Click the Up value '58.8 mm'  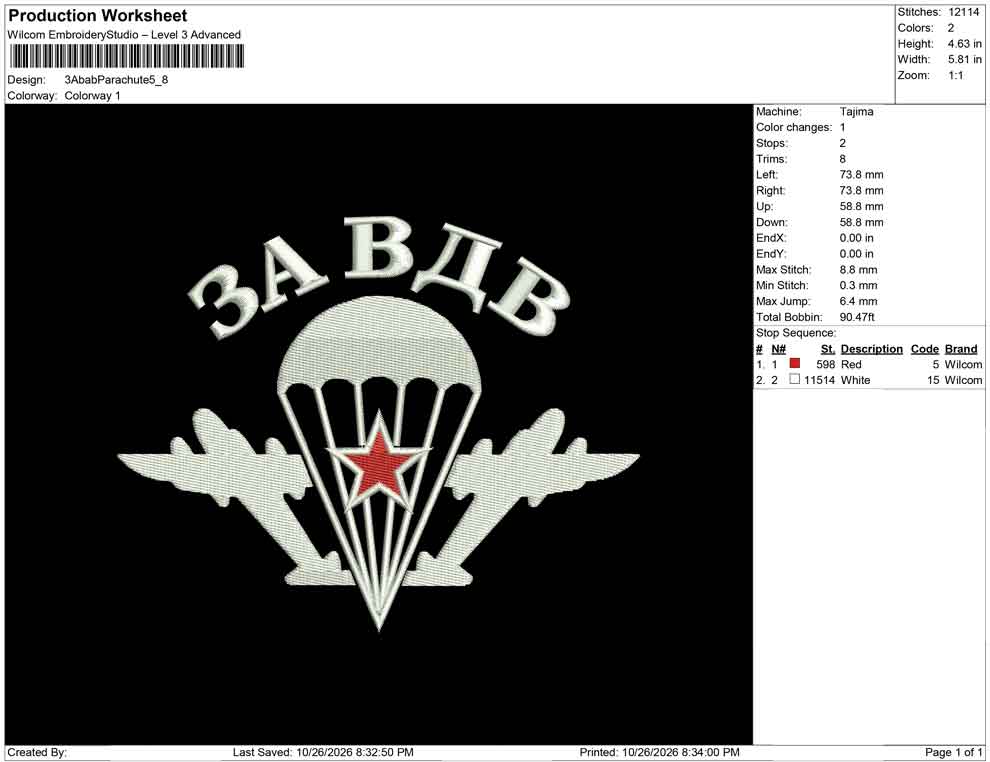click(861, 206)
